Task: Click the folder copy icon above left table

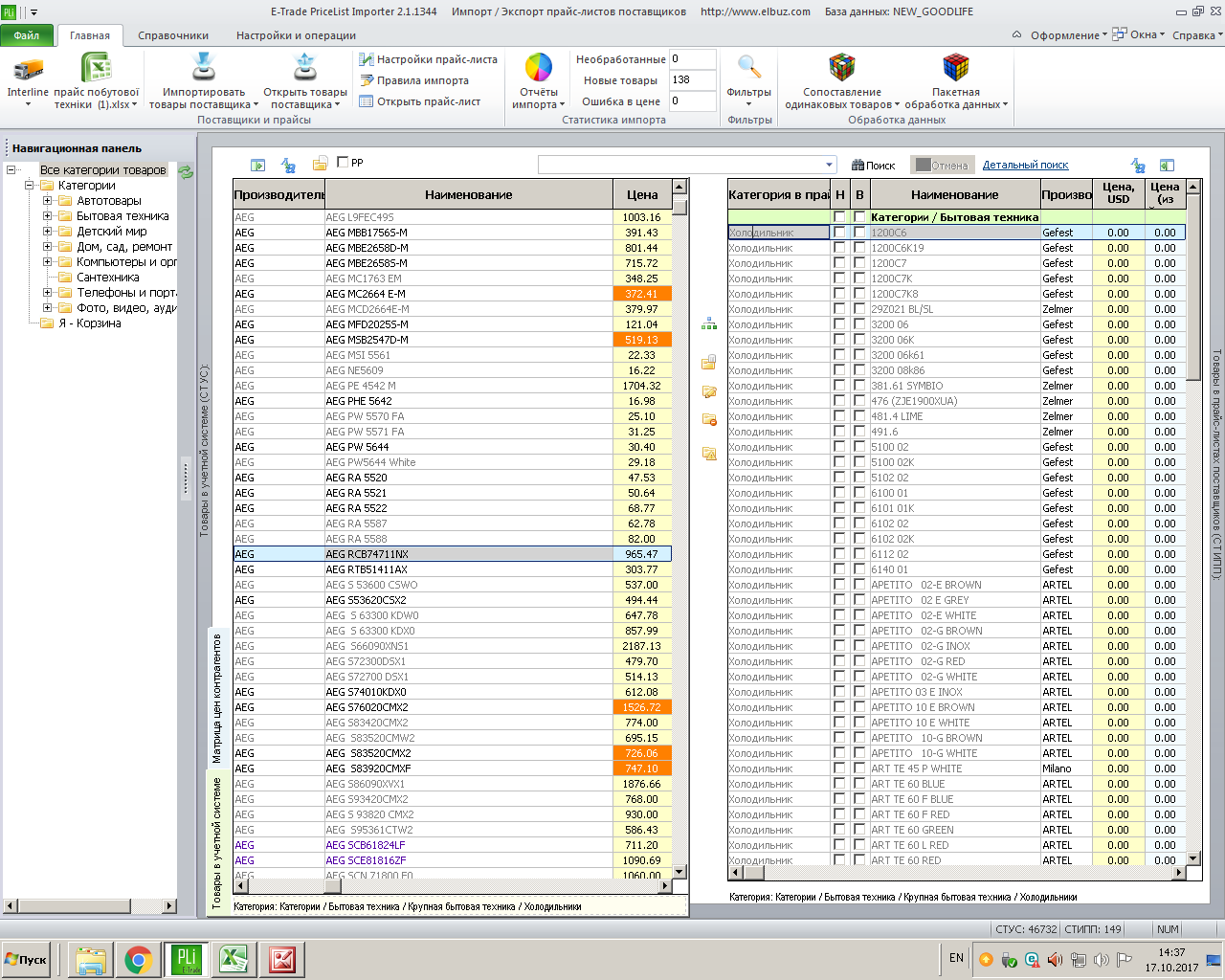Action: tap(321, 164)
